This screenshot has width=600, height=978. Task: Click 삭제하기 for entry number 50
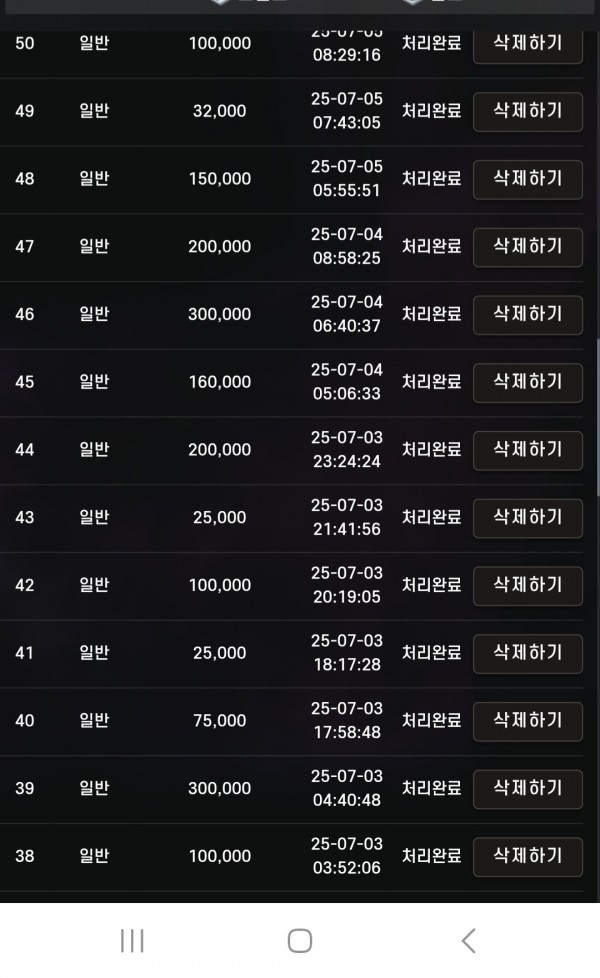click(527, 44)
